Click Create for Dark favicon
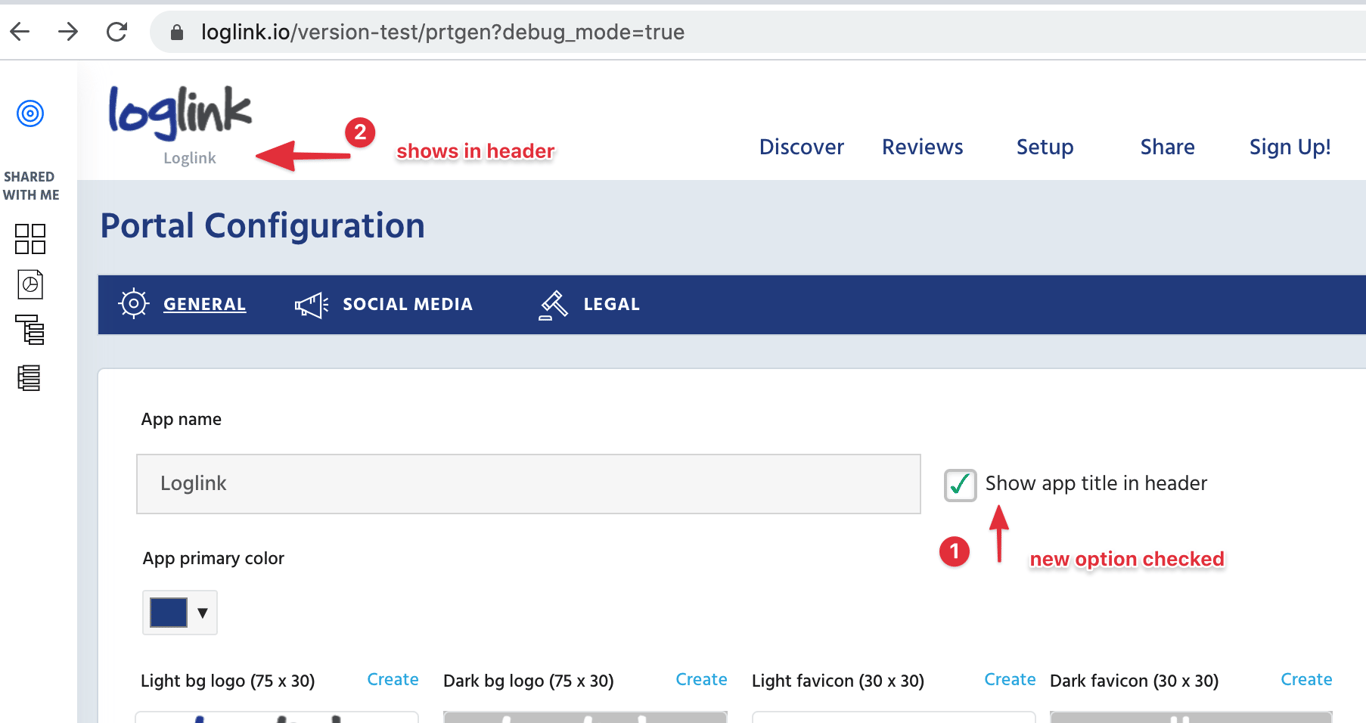Image resolution: width=1366 pixels, height=723 pixels. (1306, 680)
